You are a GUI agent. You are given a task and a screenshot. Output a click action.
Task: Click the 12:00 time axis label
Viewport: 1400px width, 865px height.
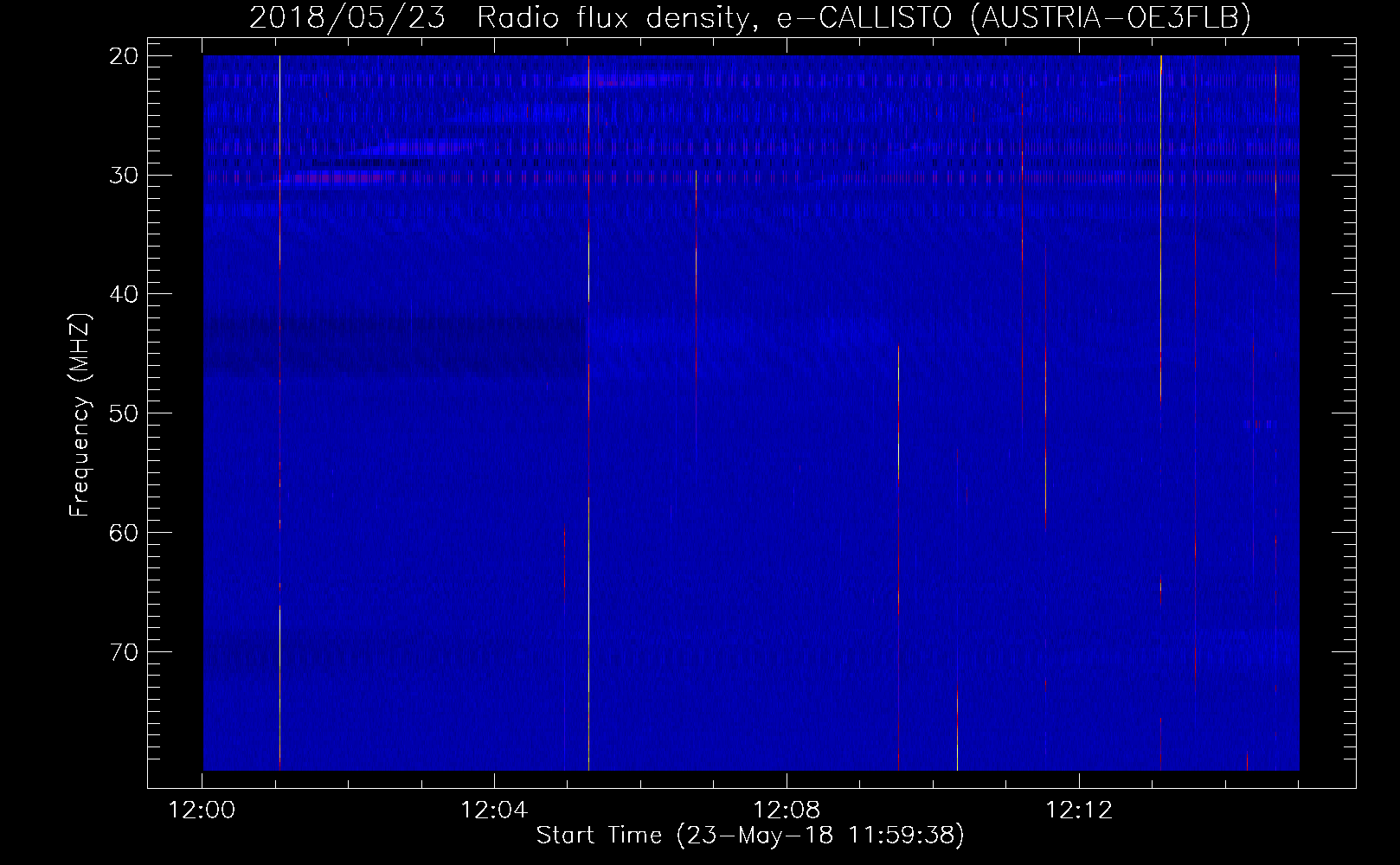coord(202,811)
